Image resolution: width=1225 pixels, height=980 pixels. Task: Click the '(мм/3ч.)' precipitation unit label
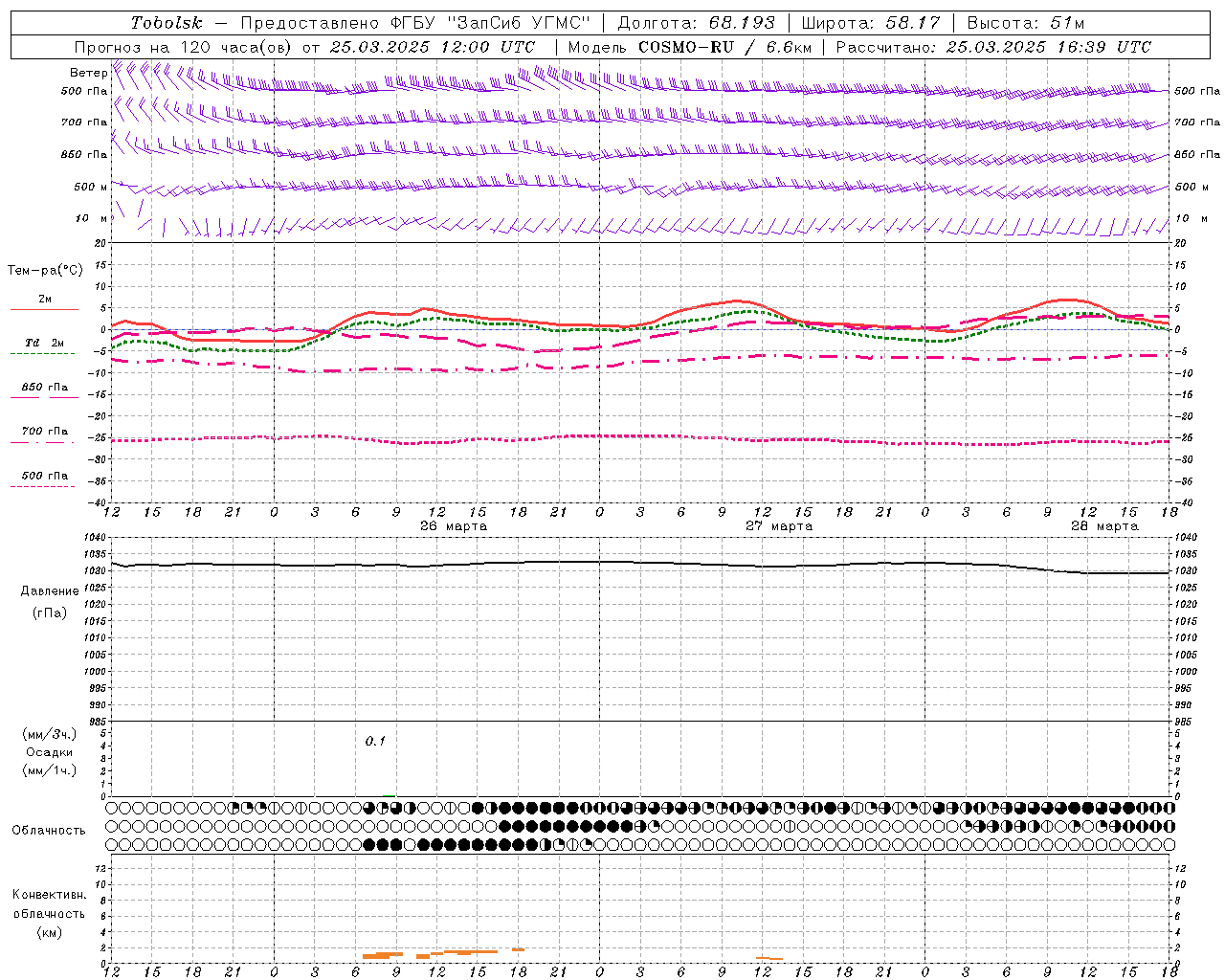tap(50, 734)
